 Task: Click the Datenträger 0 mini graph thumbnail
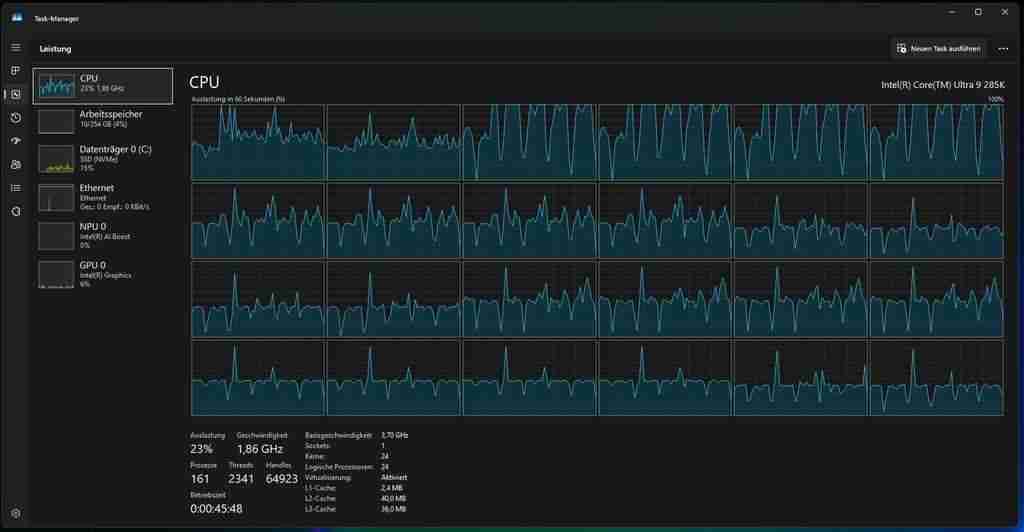tap(56, 160)
